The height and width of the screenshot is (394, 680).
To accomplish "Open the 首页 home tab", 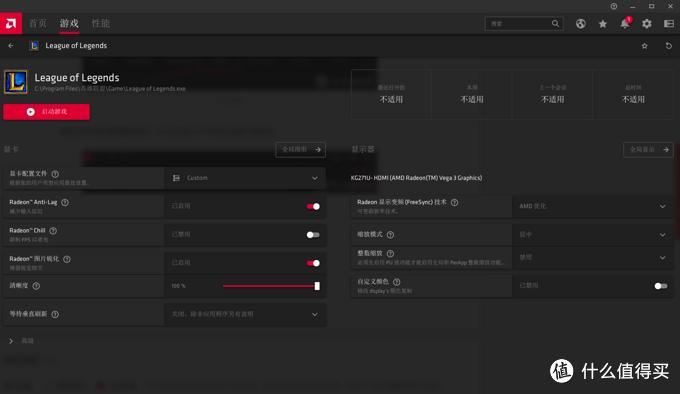I will [x=38, y=23].
